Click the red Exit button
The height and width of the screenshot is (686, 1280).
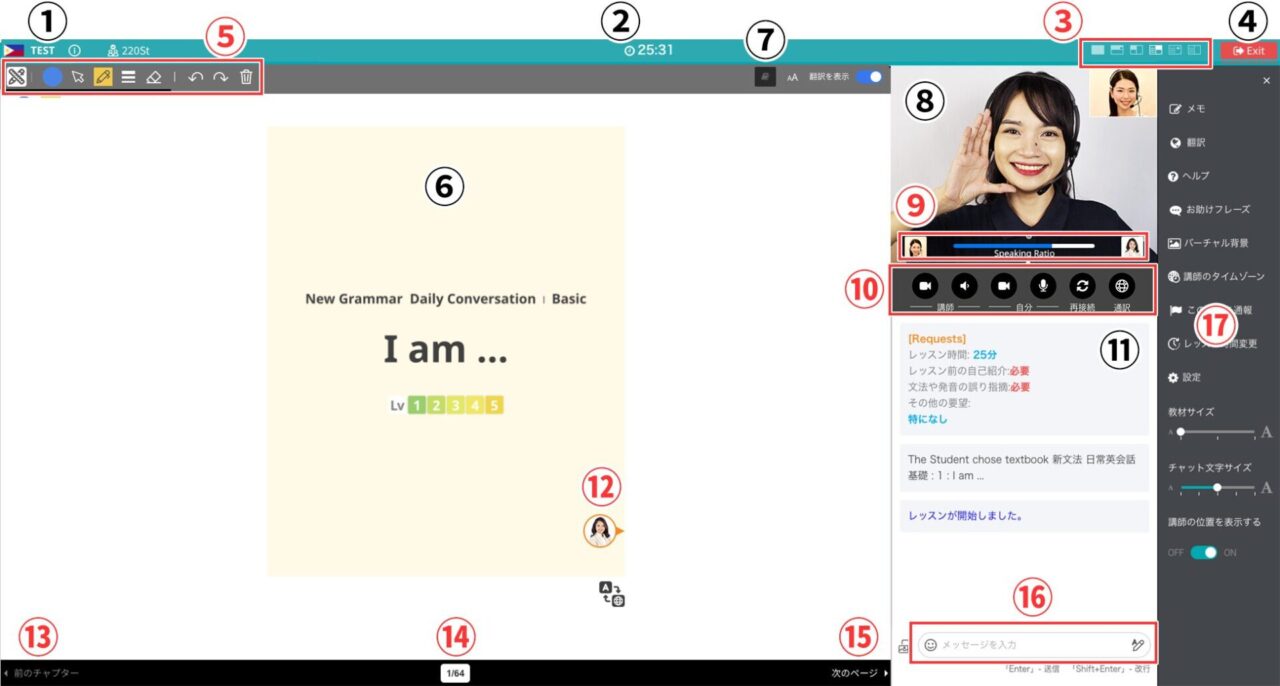pyautogui.click(x=1248, y=50)
